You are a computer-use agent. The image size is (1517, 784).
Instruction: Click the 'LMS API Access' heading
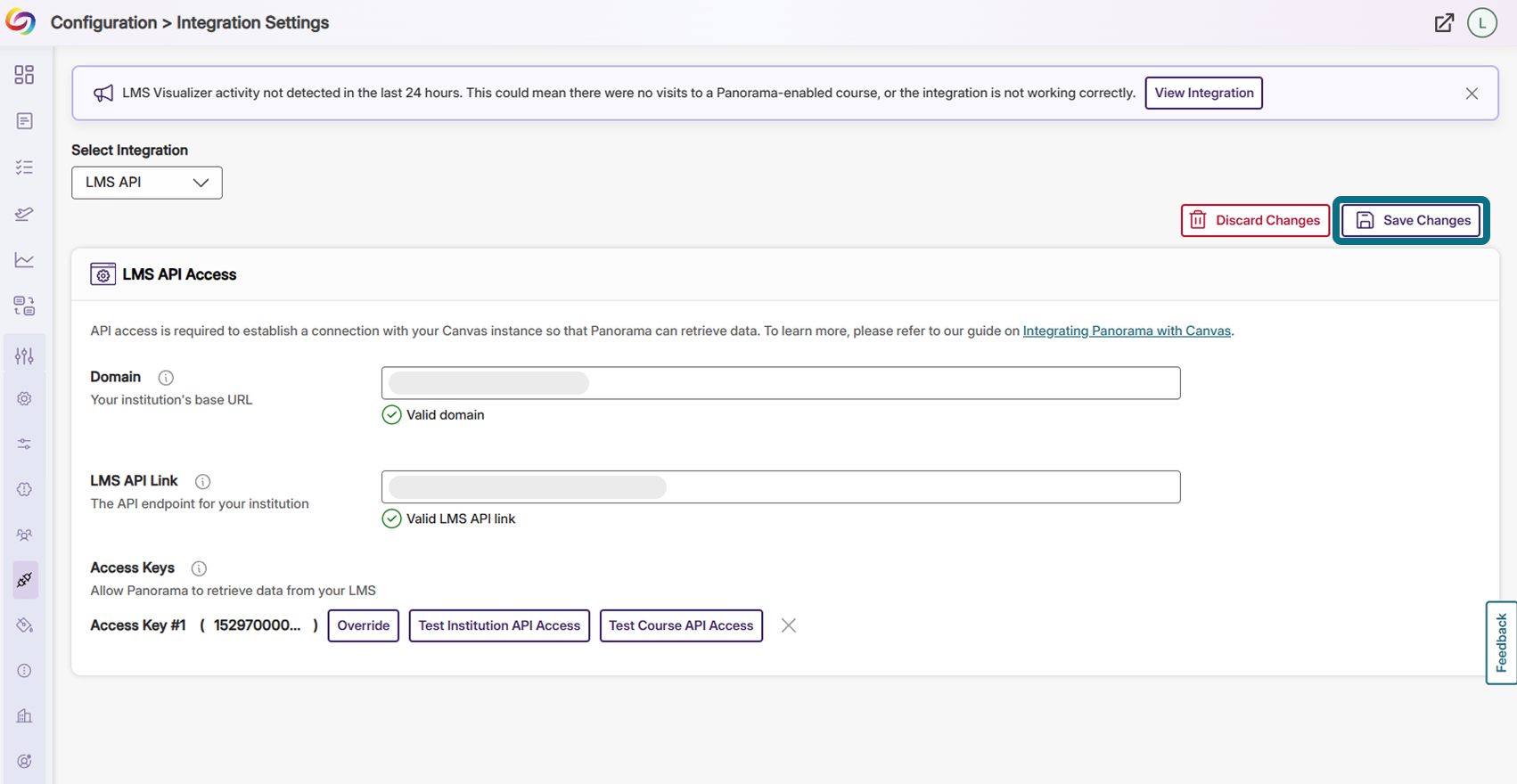point(179,274)
